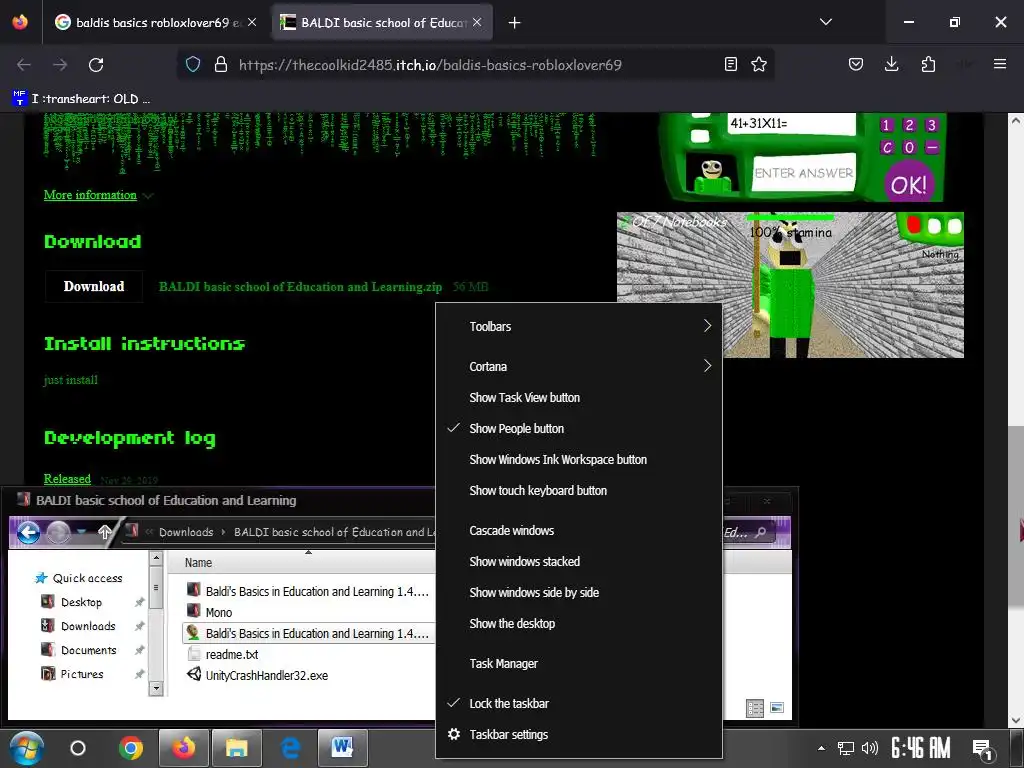Viewport: 1024px width, 768px height.
Task: Open the Firefox downloads arrow icon
Action: 891,64
